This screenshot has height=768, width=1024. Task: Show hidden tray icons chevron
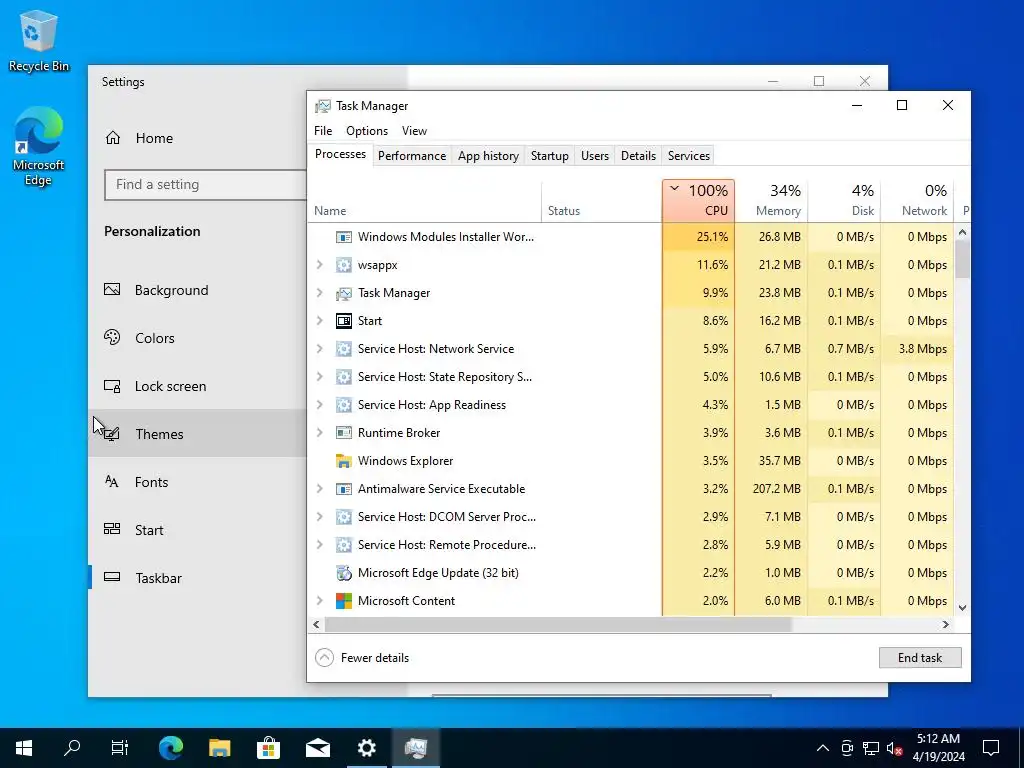pyautogui.click(x=823, y=748)
